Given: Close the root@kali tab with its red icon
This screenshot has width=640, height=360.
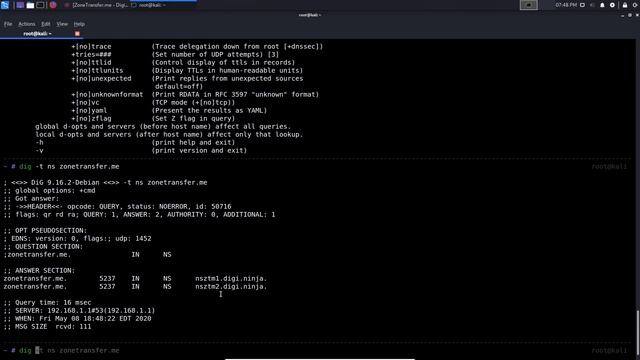Looking at the screenshot, I should 77,34.
